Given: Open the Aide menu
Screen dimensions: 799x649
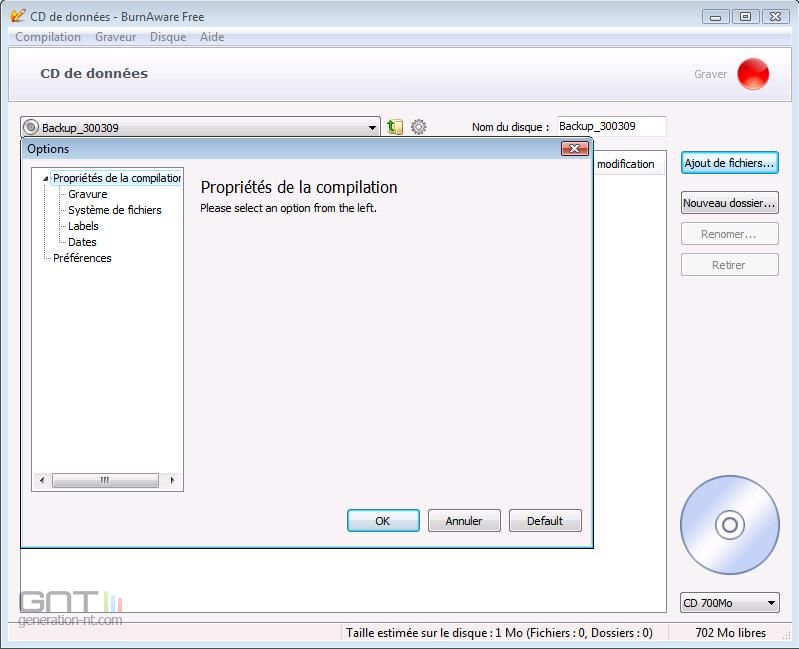Looking at the screenshot, I should pos(212,37).
